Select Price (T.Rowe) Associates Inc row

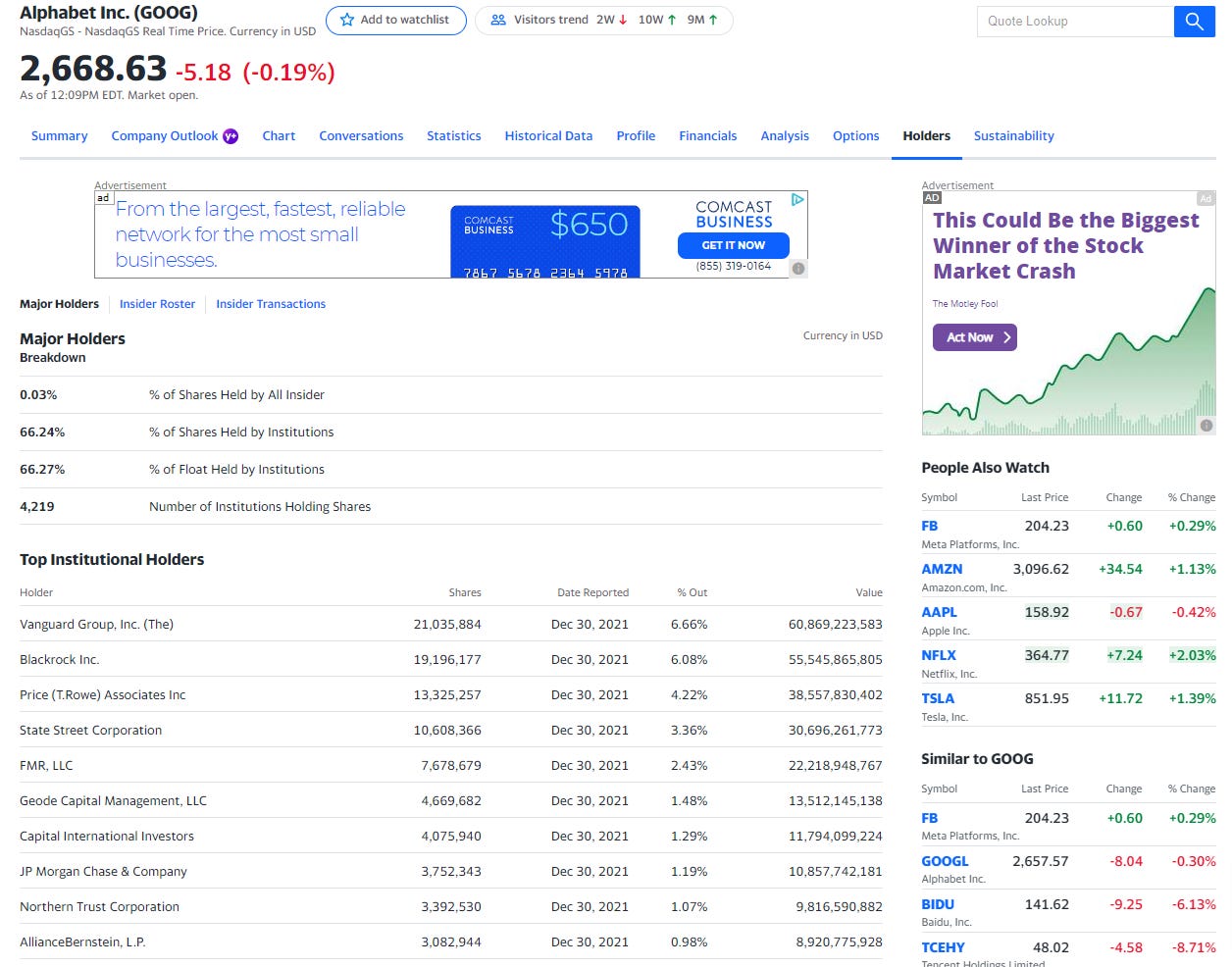click(x=451, y=694)
